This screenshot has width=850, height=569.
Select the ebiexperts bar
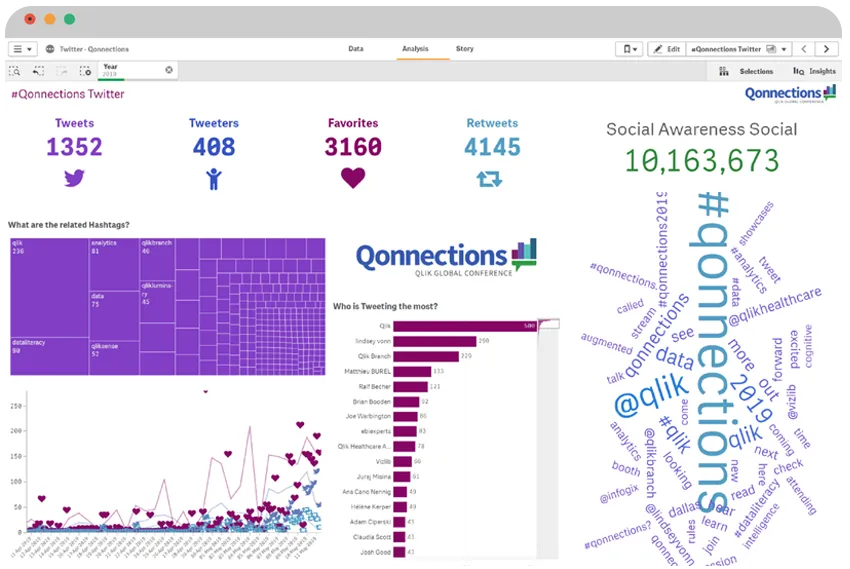[x=405, y=432]
